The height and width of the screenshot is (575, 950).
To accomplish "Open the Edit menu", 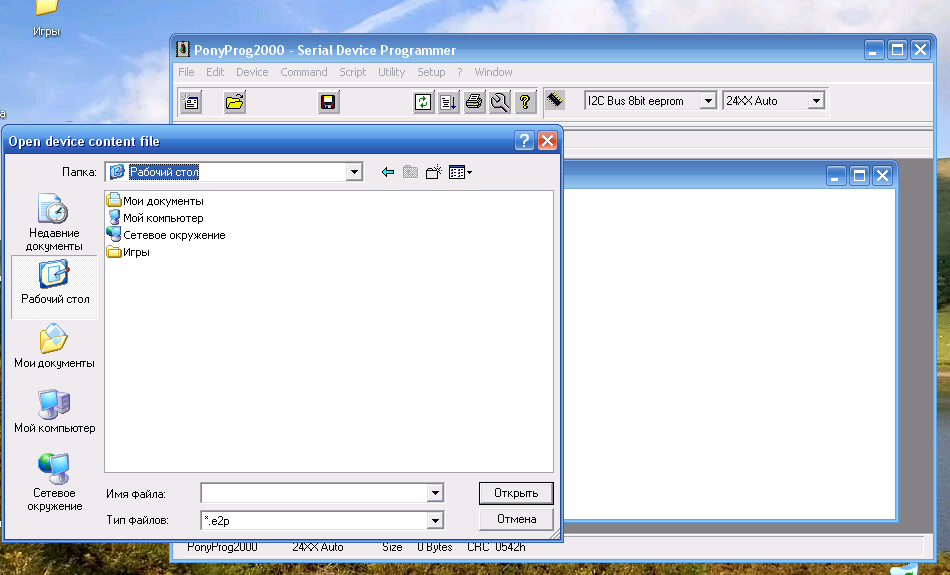I will [x=215, y=72].
